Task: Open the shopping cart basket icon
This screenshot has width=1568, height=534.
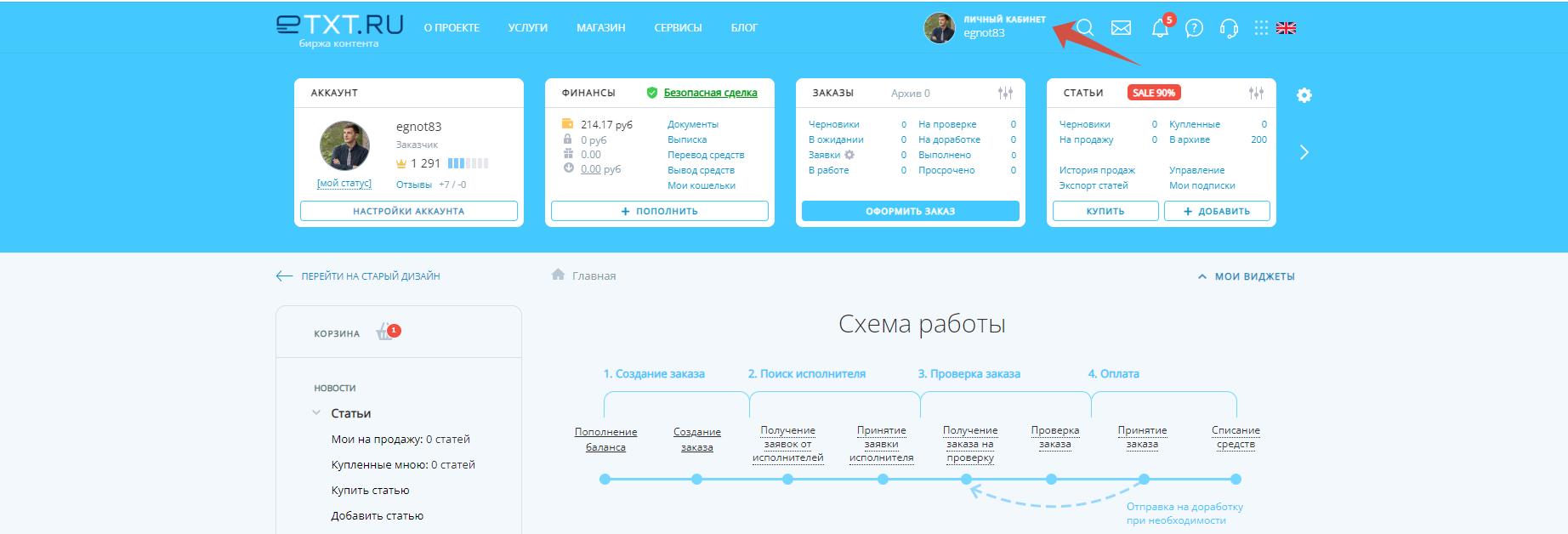Action: point(385,332)
